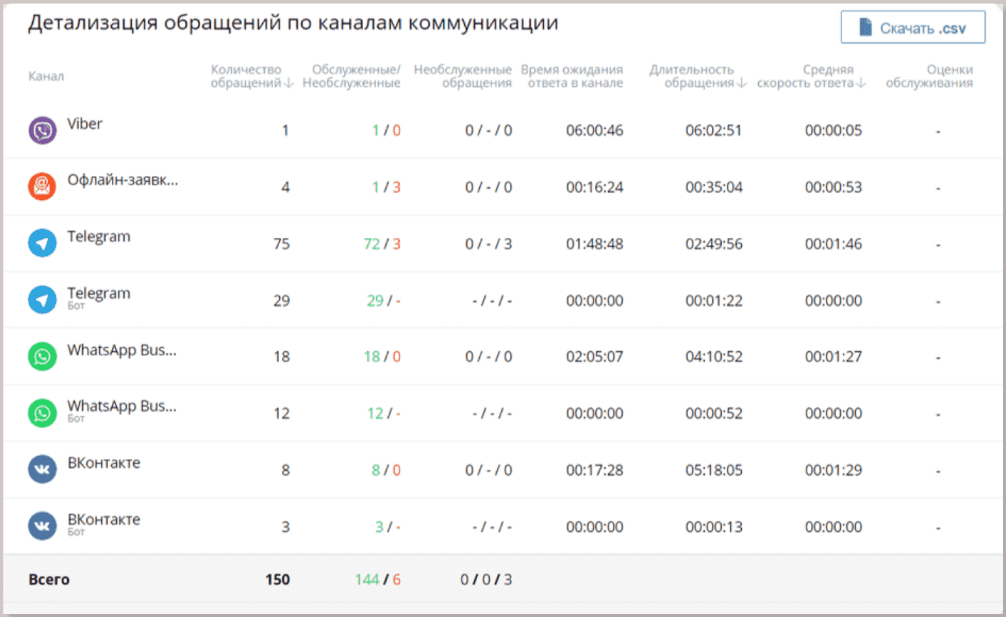Click the Оценки обслуживания column header
Screen dimensions: 1006x617
[930, 76]
